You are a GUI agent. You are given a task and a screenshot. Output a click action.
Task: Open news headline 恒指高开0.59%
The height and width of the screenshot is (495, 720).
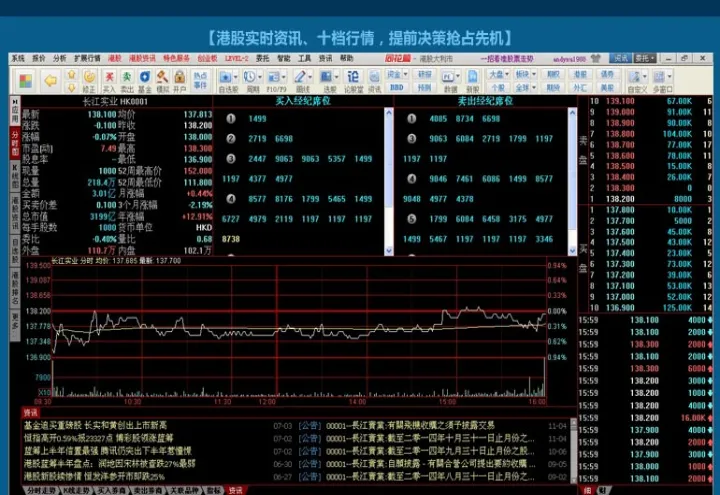tap(99, 439)
